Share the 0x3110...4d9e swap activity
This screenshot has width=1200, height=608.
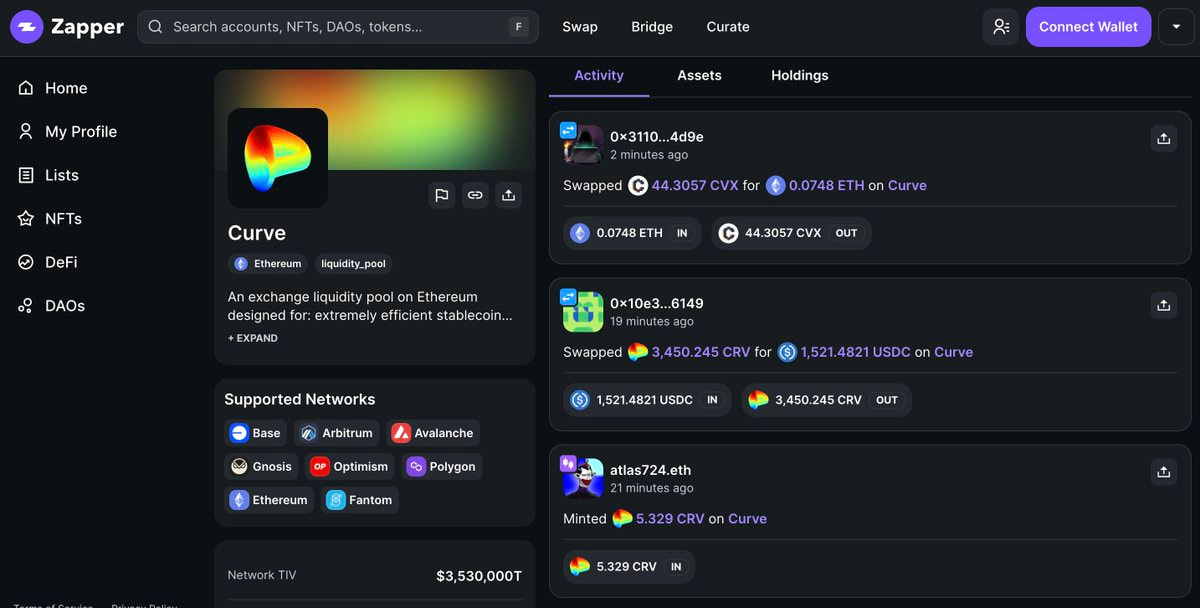pos(1163,139)
